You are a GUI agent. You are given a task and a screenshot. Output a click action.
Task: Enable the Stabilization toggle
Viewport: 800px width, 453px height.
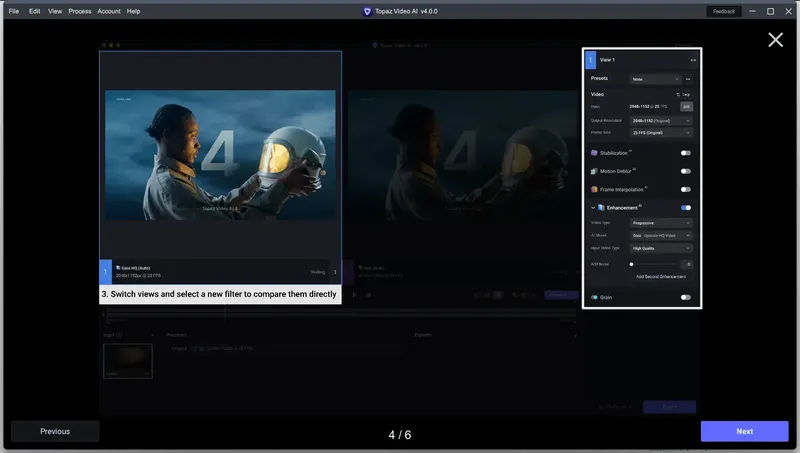tap(686, 153)
